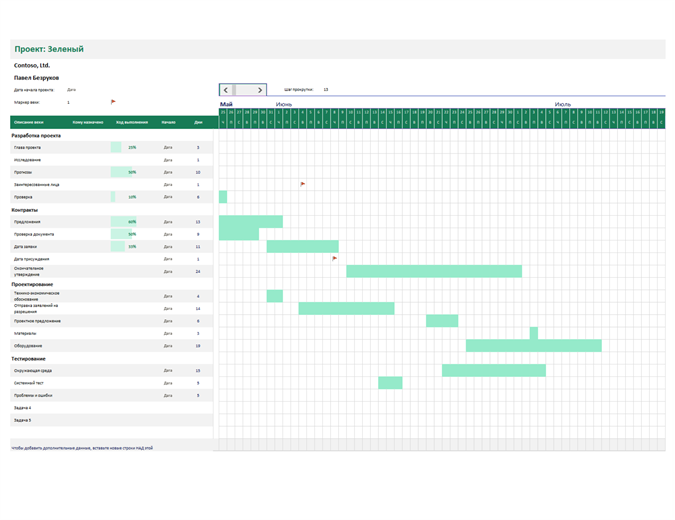Select the Тестирование section heading
The width and height of the screenshot is (675, 520).
28,359
